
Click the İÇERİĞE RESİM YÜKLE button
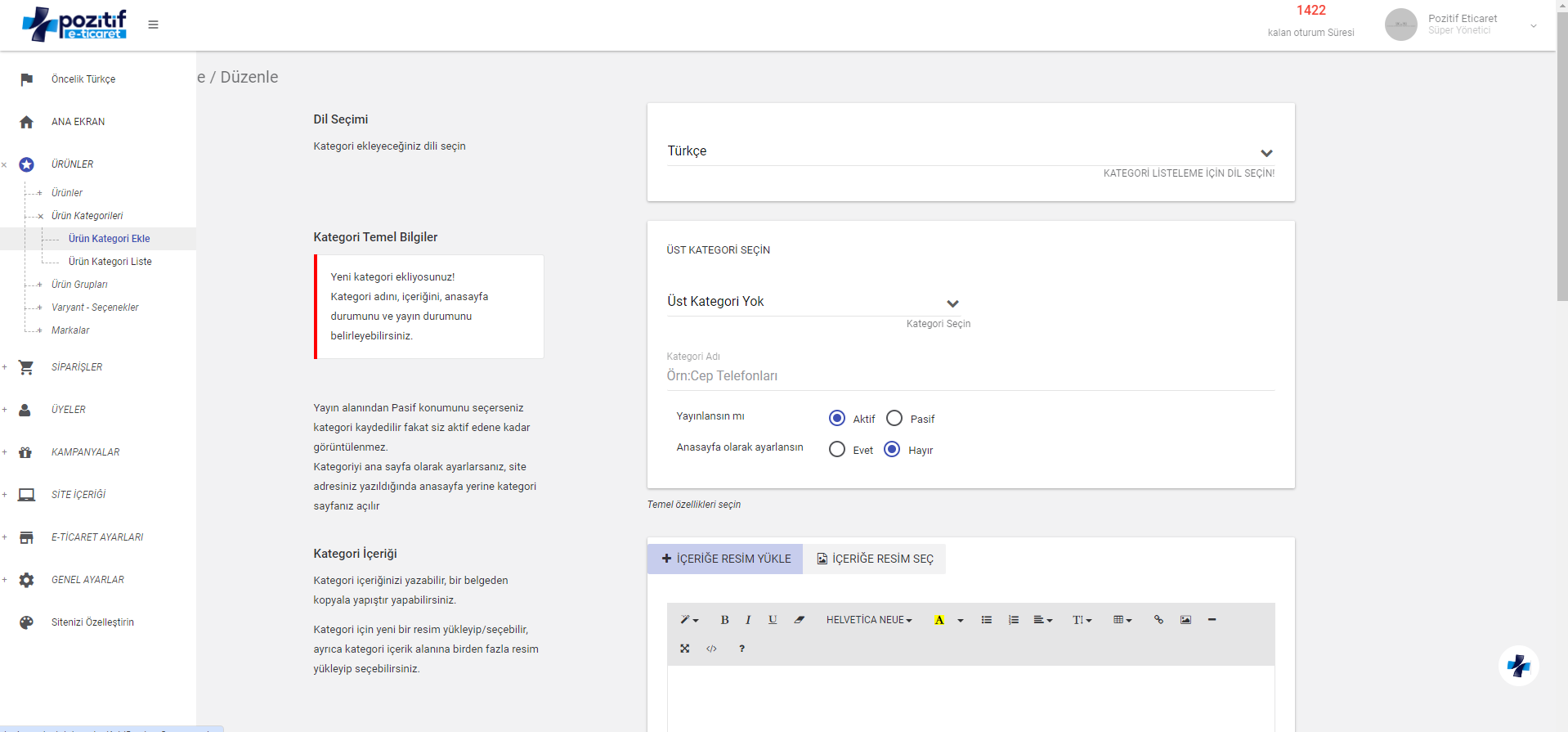725,559
